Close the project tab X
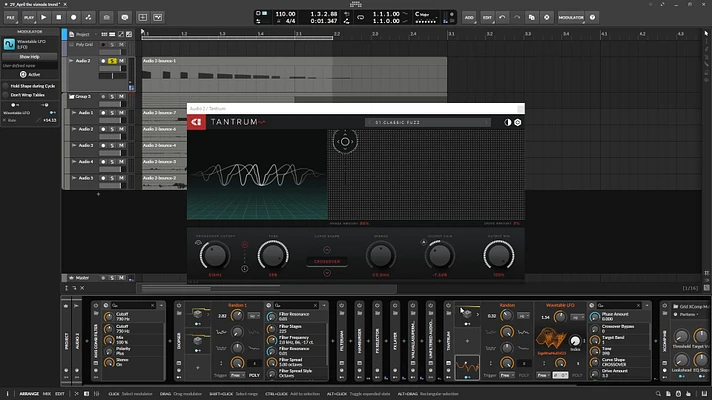Screen dimensions: 712x400 coord(65,4)
